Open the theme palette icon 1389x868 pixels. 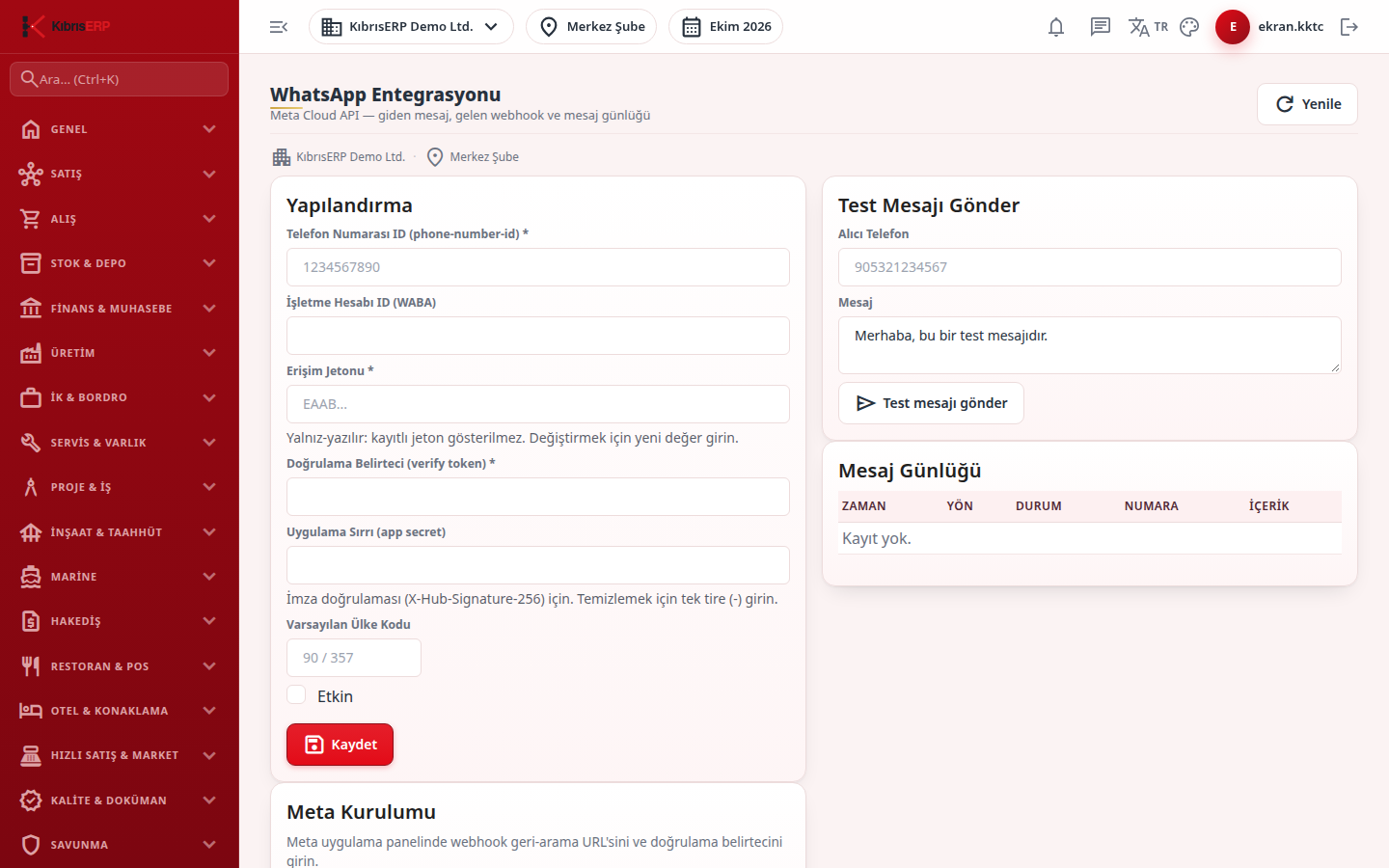(1189, 27)
